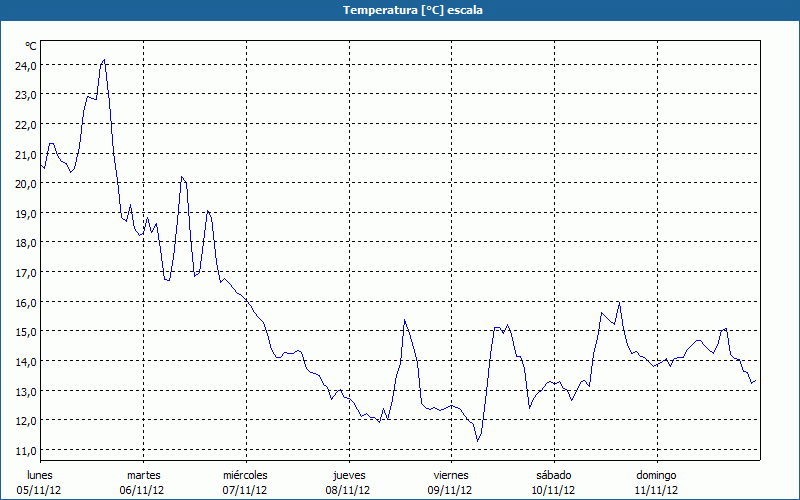The image size is (800, 500).
Task: Click the 'martes' day label
Action: 143,475
